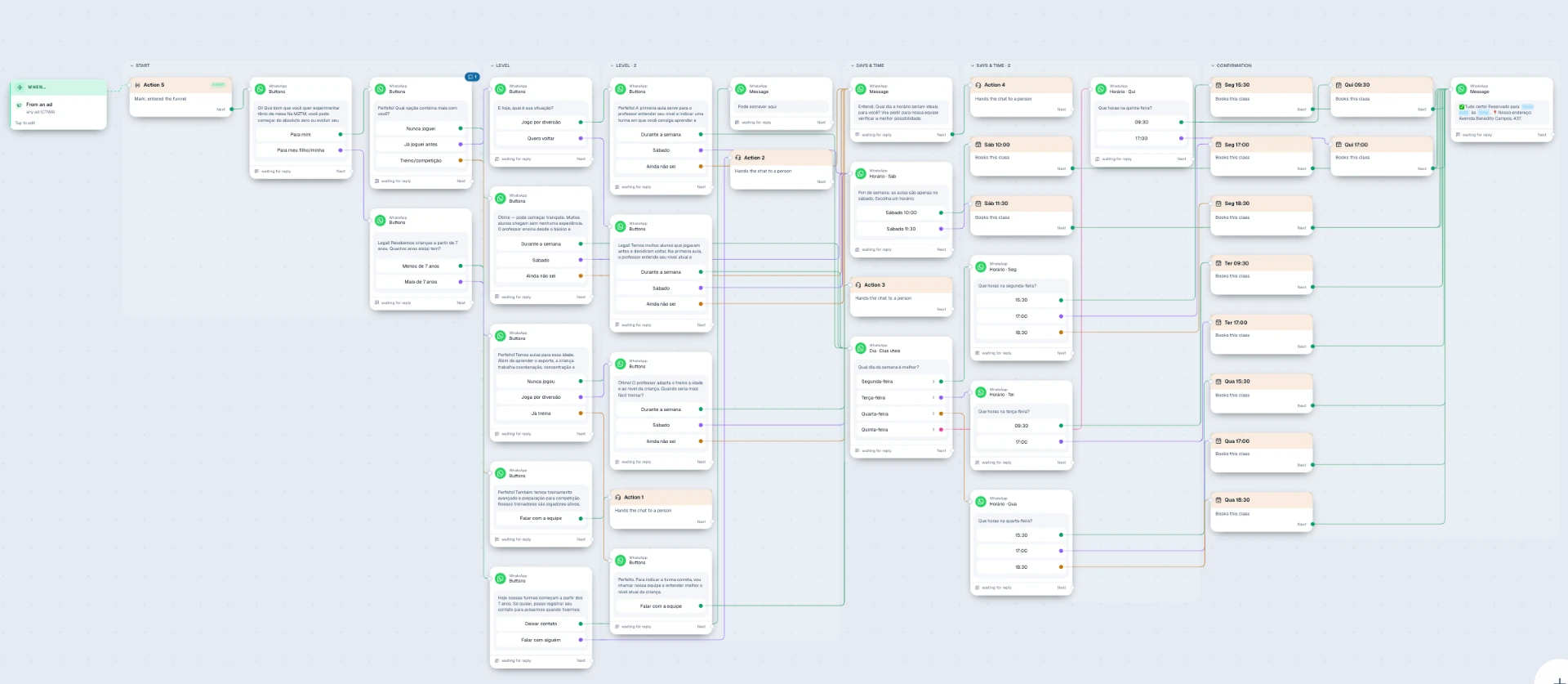Collapse the DAYS & TIME · 2 group chevron

(x=973, y=65)
